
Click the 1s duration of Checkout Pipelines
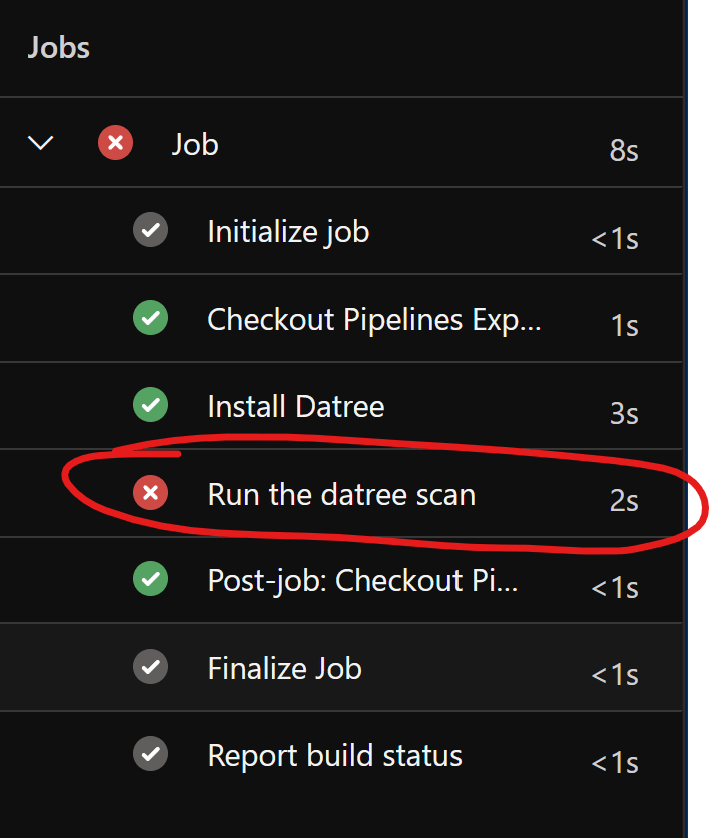pyautogui.click(x=624, y=325)
